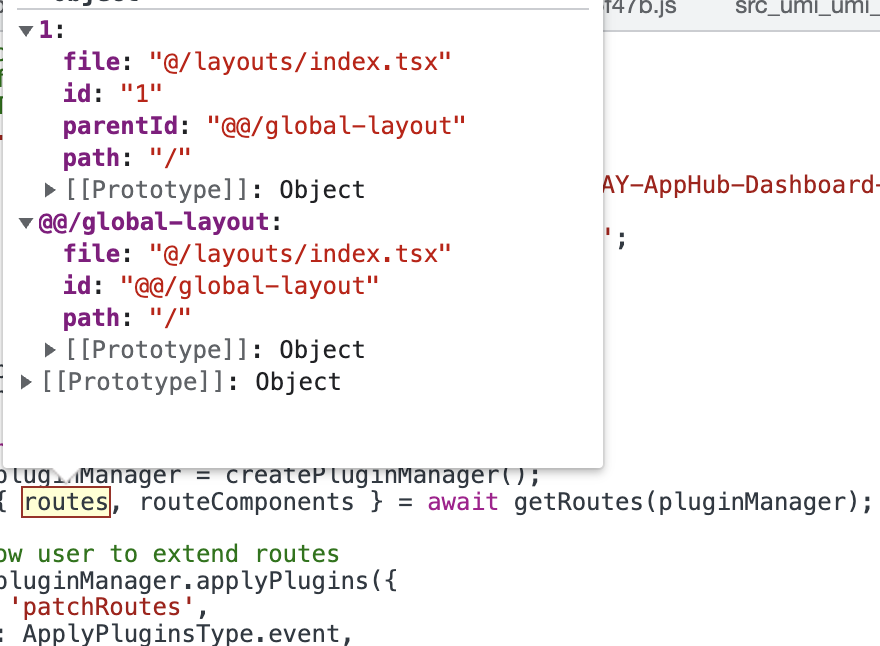Expand the outermost [[Prototype]] Object
Viewport: 880px width, 646px height.
coord(25,381)
